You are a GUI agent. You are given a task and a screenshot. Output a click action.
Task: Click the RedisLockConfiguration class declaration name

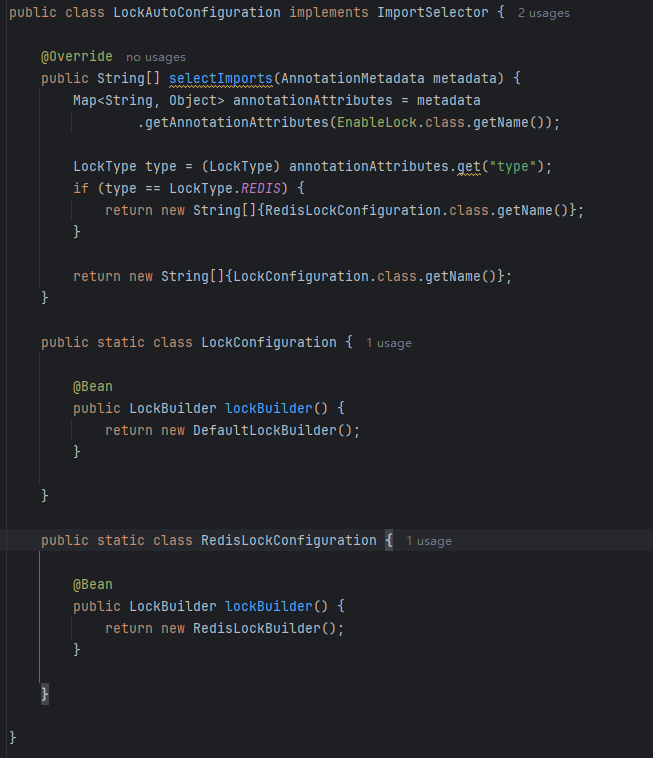[x=289, y=540]
